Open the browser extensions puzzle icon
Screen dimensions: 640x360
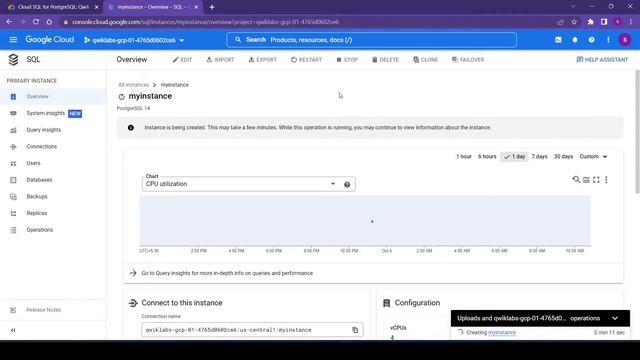pos(591,22)
